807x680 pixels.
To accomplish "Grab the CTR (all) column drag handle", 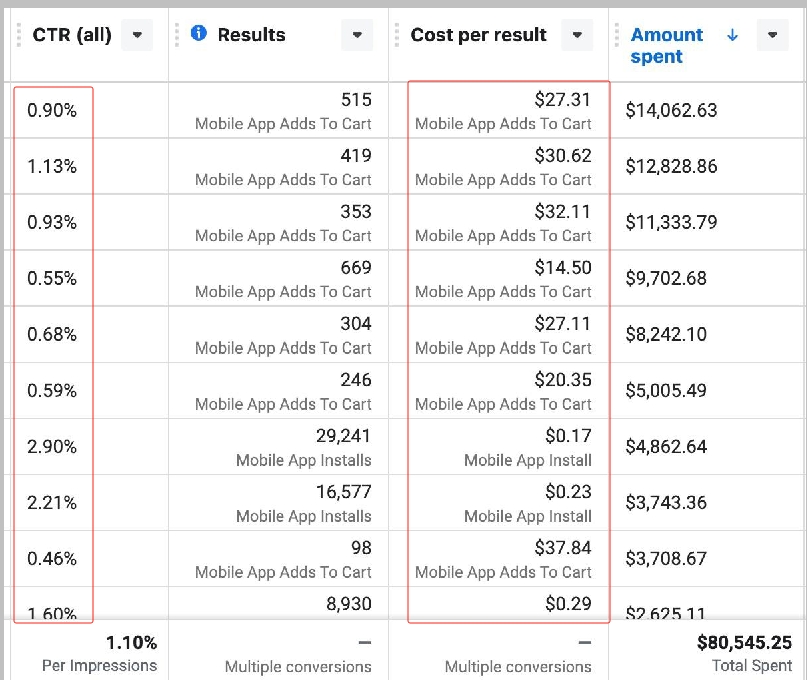I will (18, 35).
